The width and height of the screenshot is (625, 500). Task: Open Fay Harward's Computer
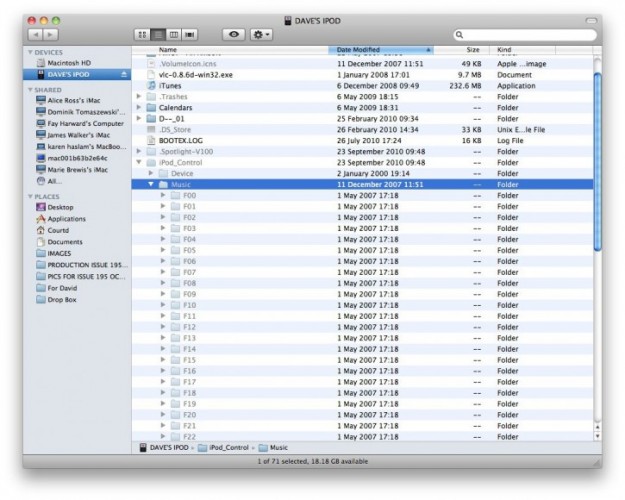pos(80,124)
